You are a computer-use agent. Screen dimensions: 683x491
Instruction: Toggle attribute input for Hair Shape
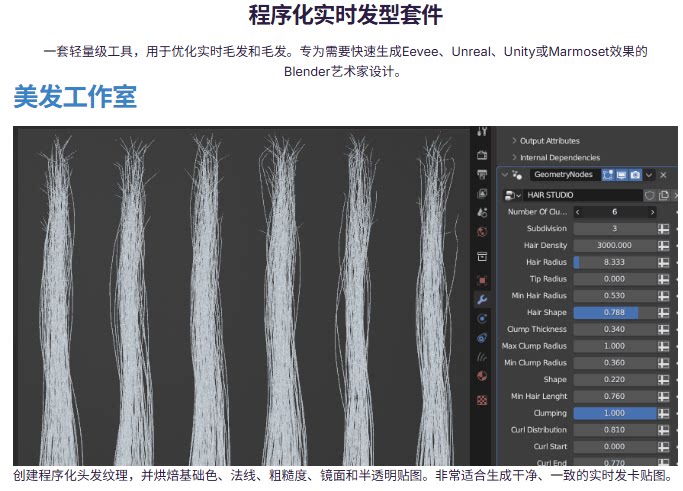point(663,312)
